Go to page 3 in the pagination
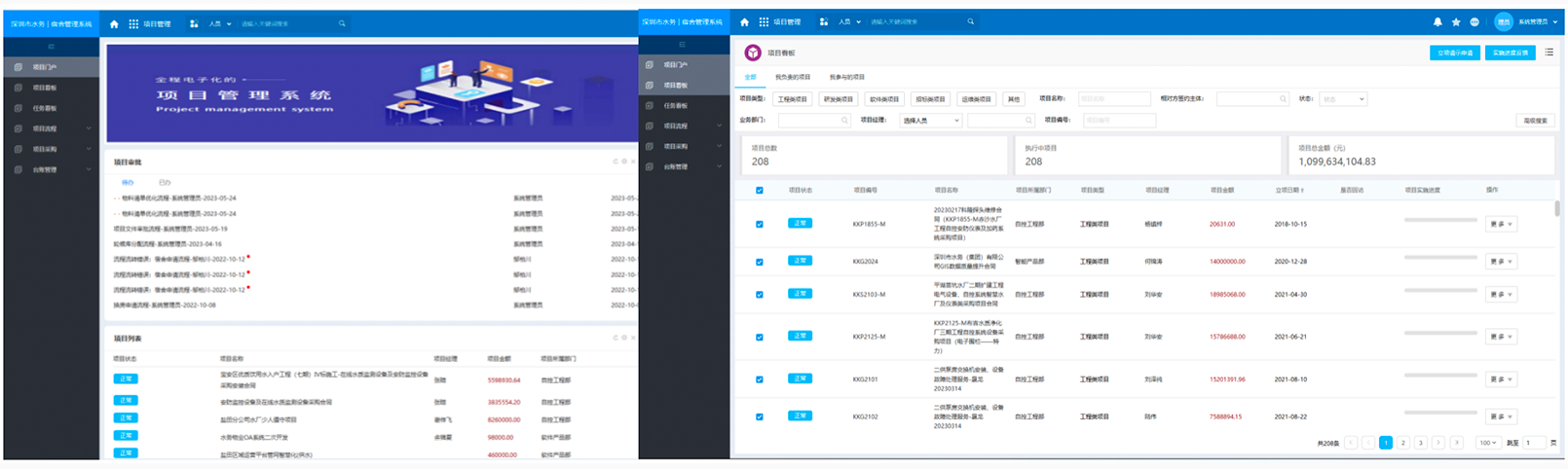The image size is (1568, 469). [1421, 443]
